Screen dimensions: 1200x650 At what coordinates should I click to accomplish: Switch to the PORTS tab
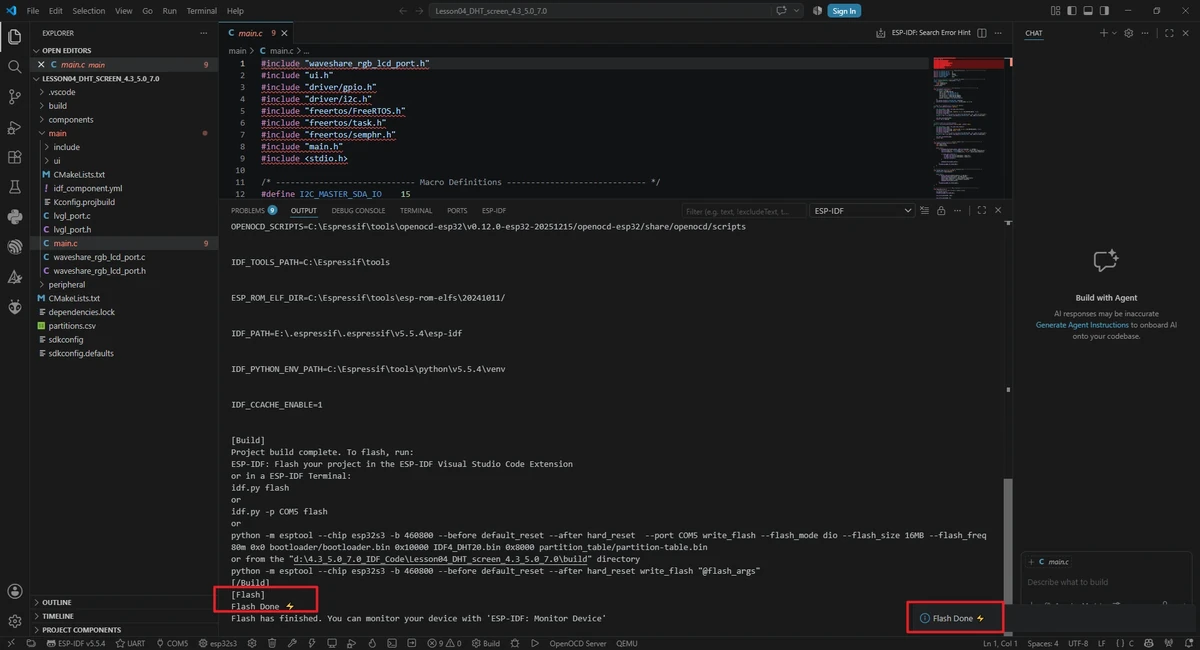(457, 211)
